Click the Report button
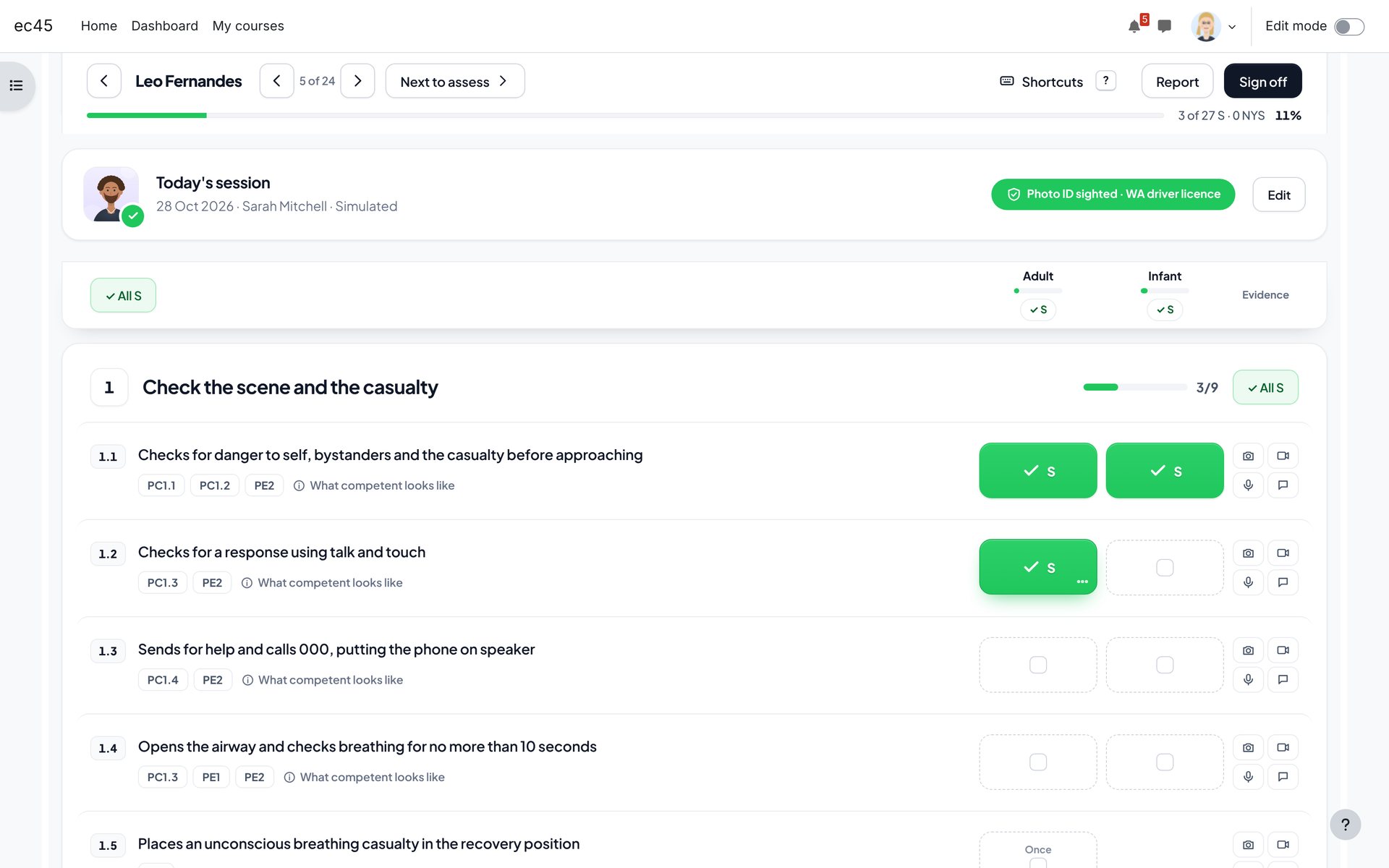This screenshot has height=868, width=1389. click(1177, 81)
